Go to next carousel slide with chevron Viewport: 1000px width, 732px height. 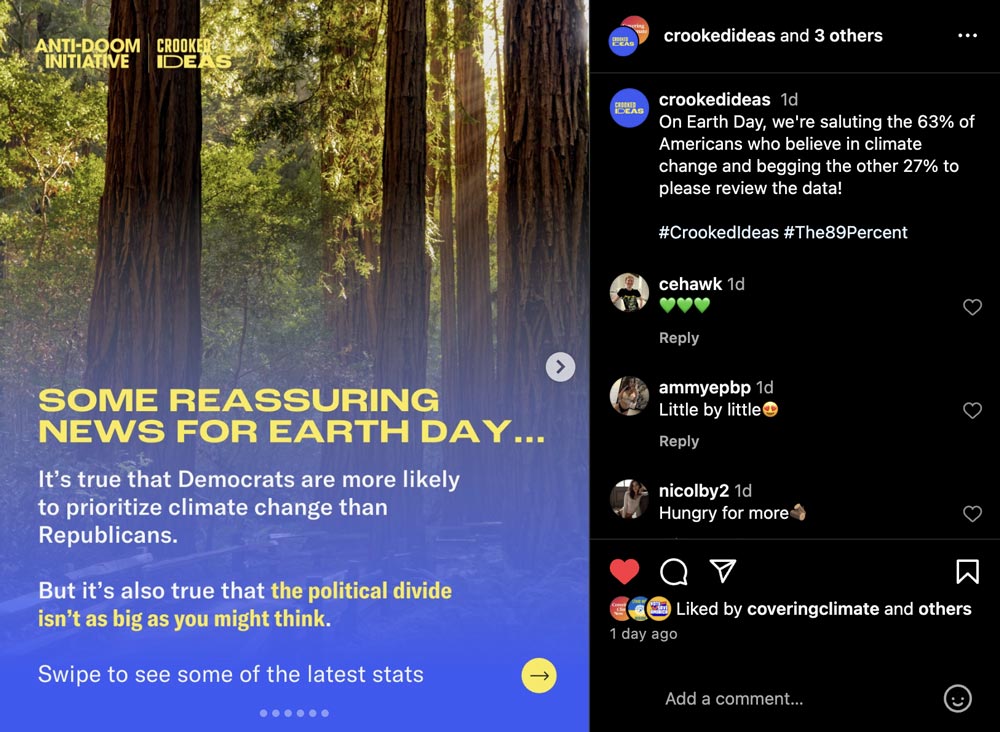[x=561, y=367]
